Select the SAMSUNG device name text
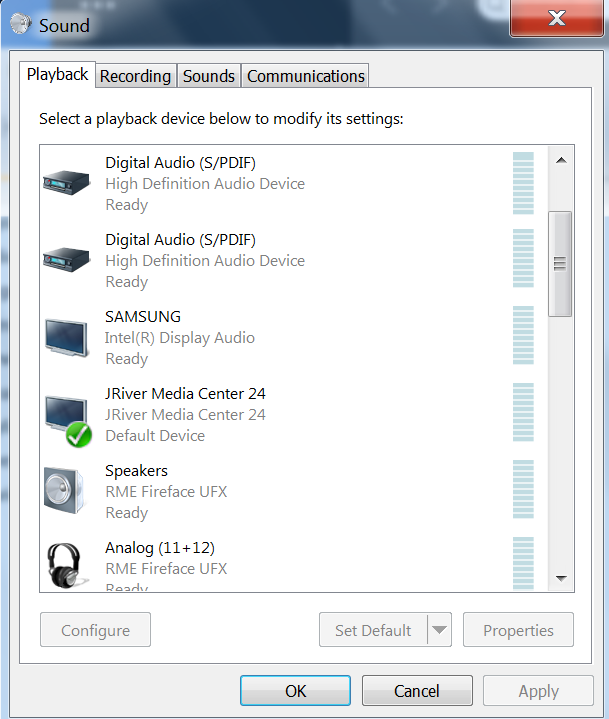Viewport: 609px width, 719px height. [x=143, y=316]
